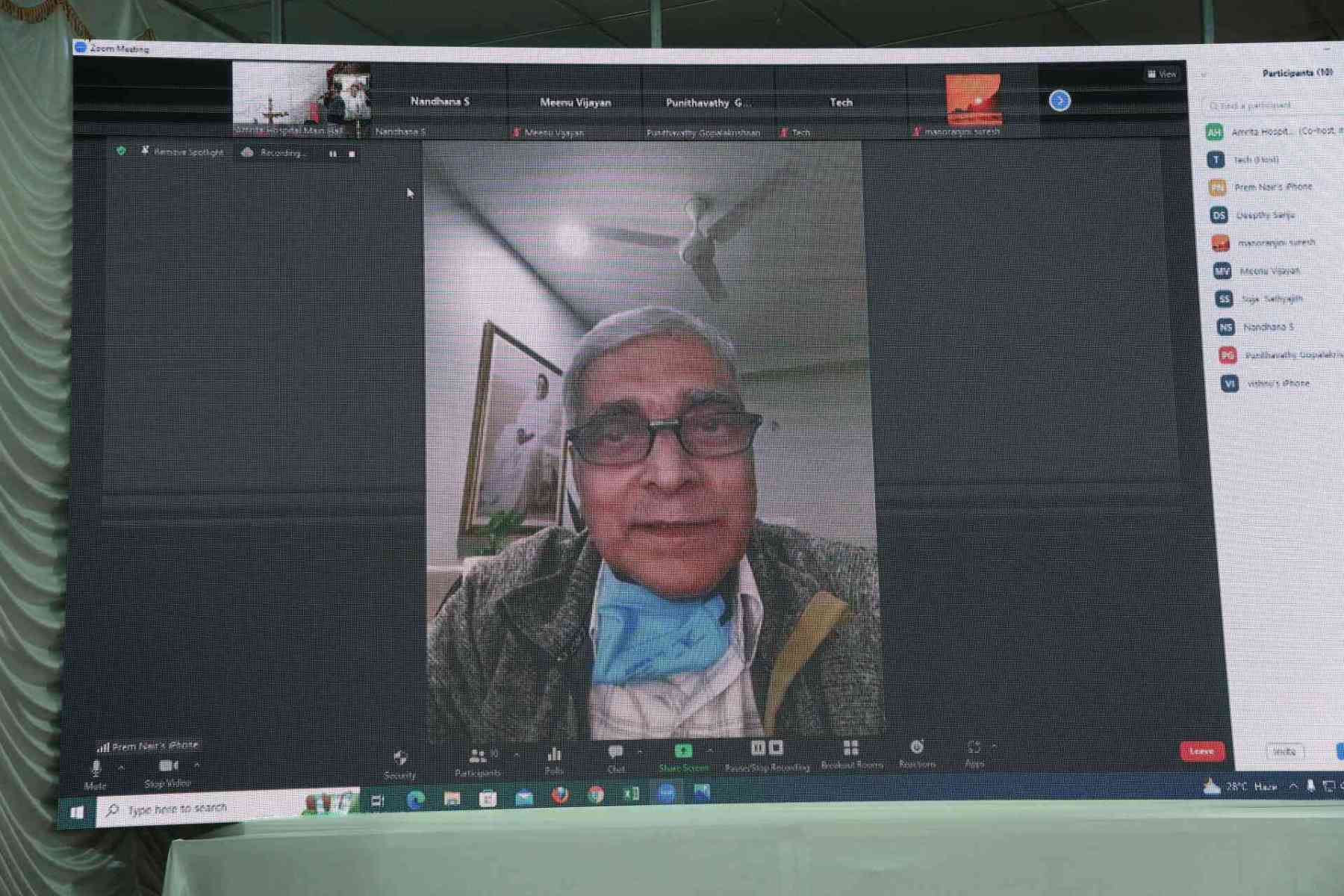This screenshot has height=896, width=1344.
Task: Select vishnu's iPhone in participants list
Action: tap(1282, 383)
